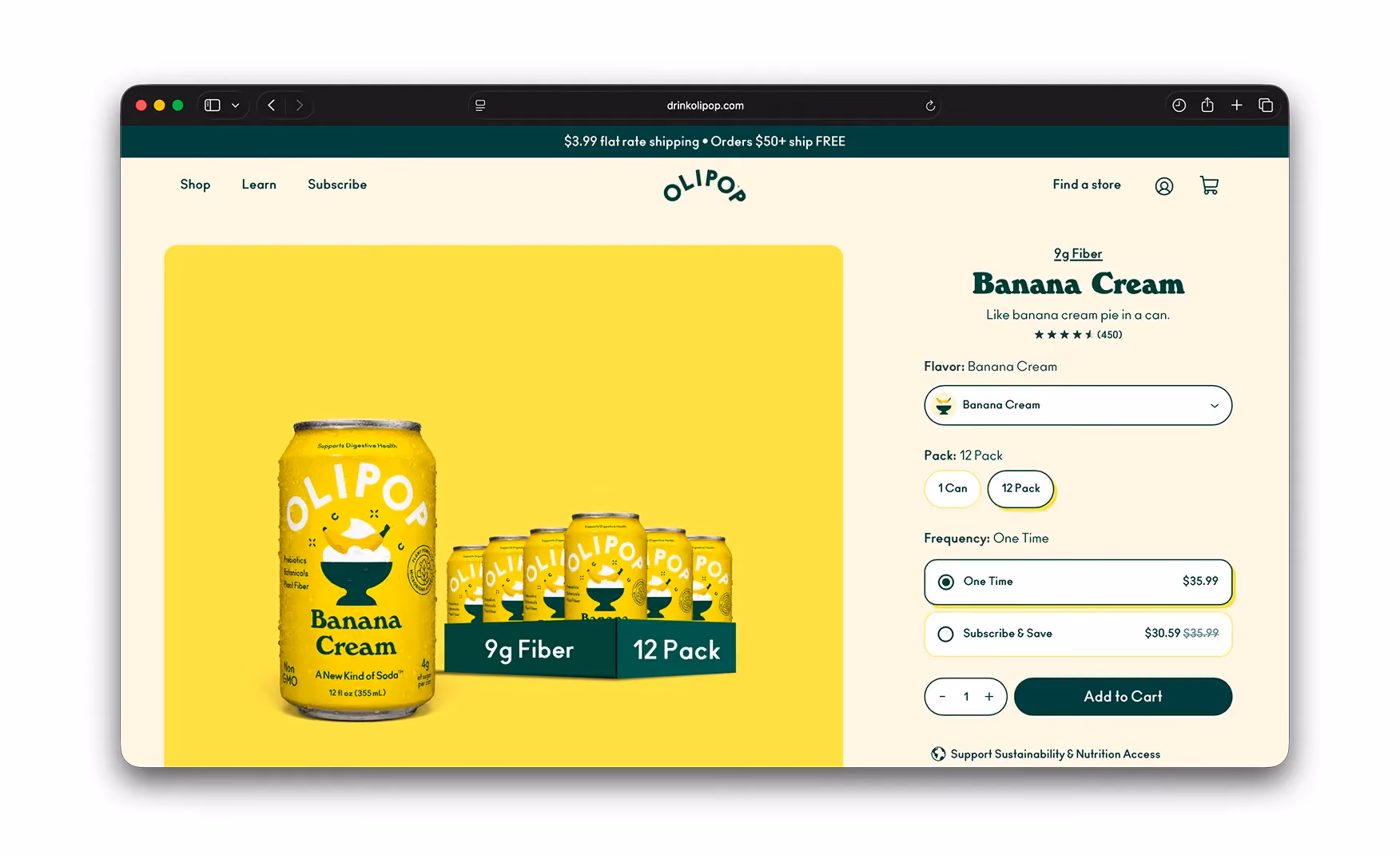Increase quantity with the plus button
The width and height of the screenshot is (1400, 855).
coord(989,697)
